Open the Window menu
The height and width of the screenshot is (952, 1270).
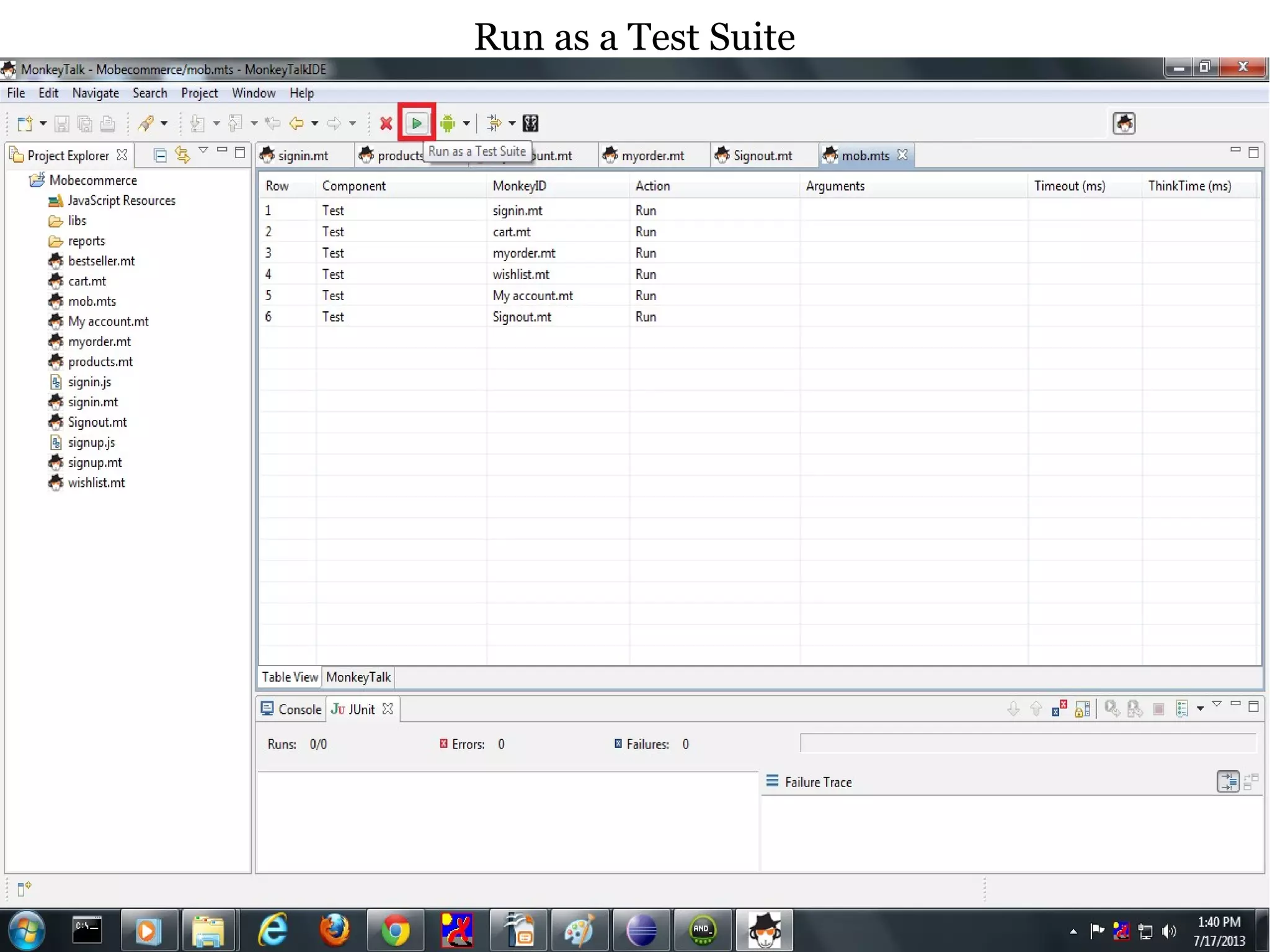pos(253,93)
